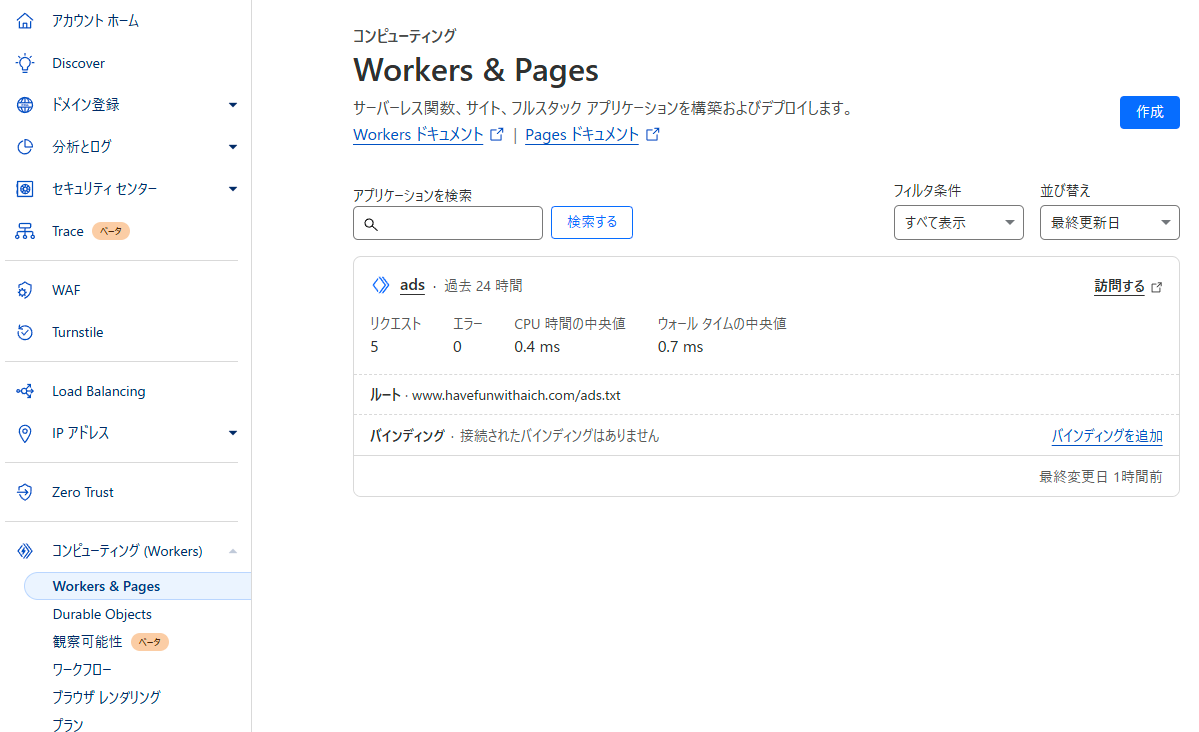Open the ads worker name link
Screen dimensions: 1199x732
(412, 285)
